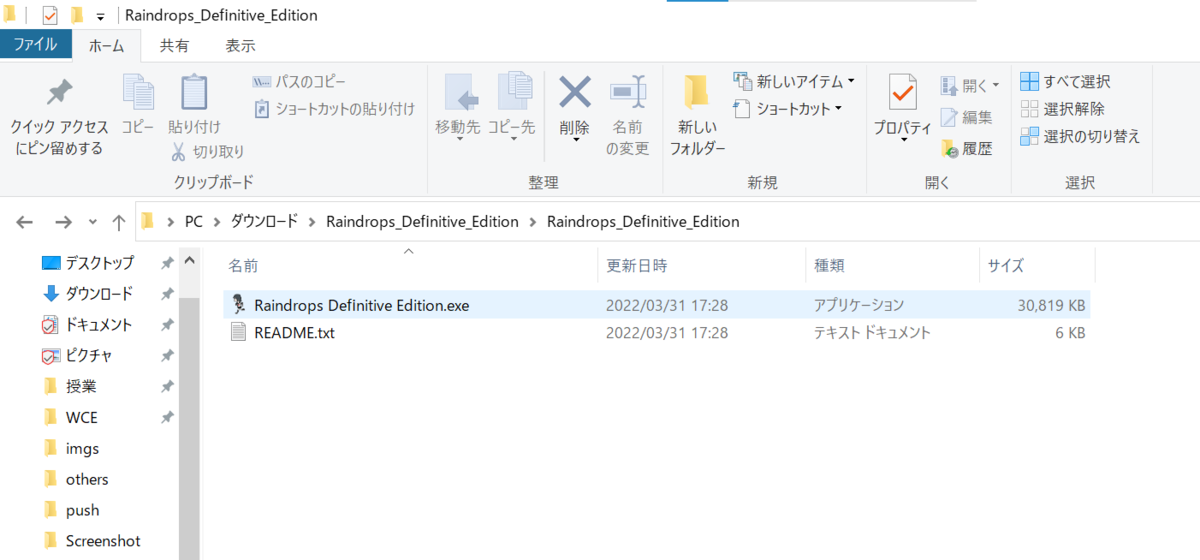This screenshot has width=1200, height=560.
Task: Open the 新しいアイテム dropdown
Action: click(x=794, y=81)
